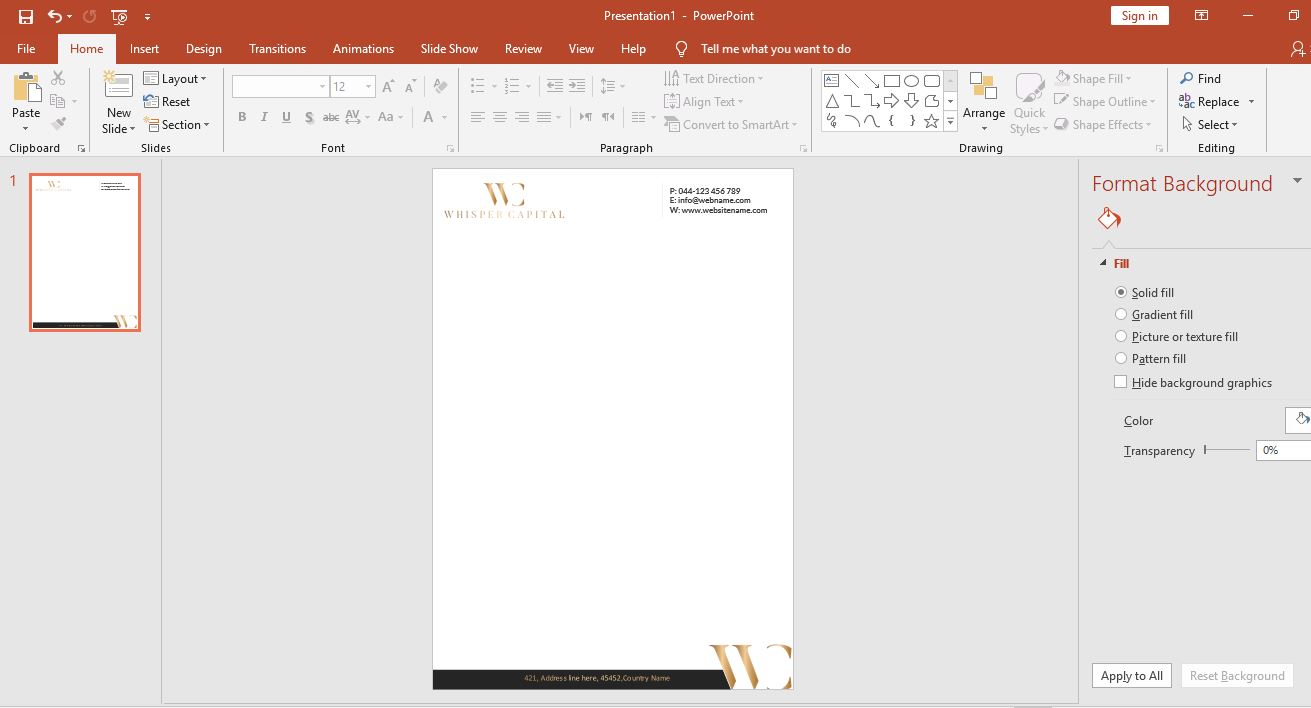The height and width of the screenshot is (708, 1311).
Task: Click the Format Painter brush icon
Action: tap(58, 124)
